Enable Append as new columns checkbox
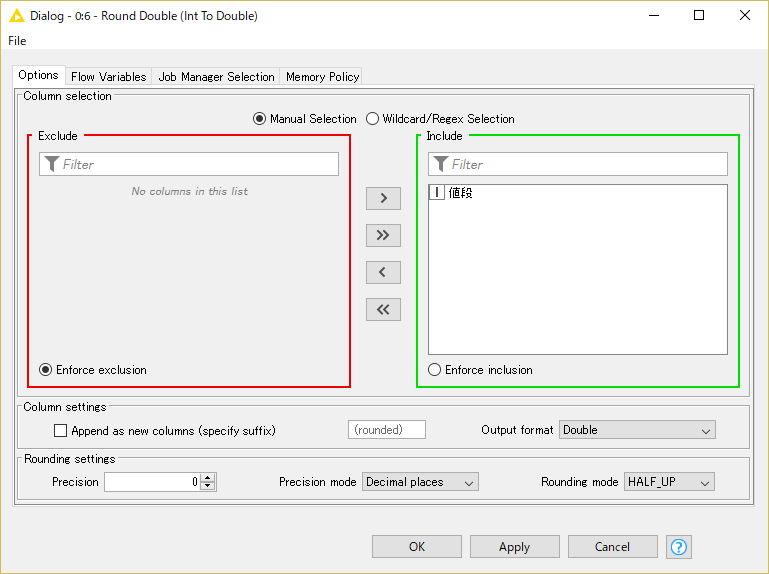The image size is (769, 574). click(60, 431)
